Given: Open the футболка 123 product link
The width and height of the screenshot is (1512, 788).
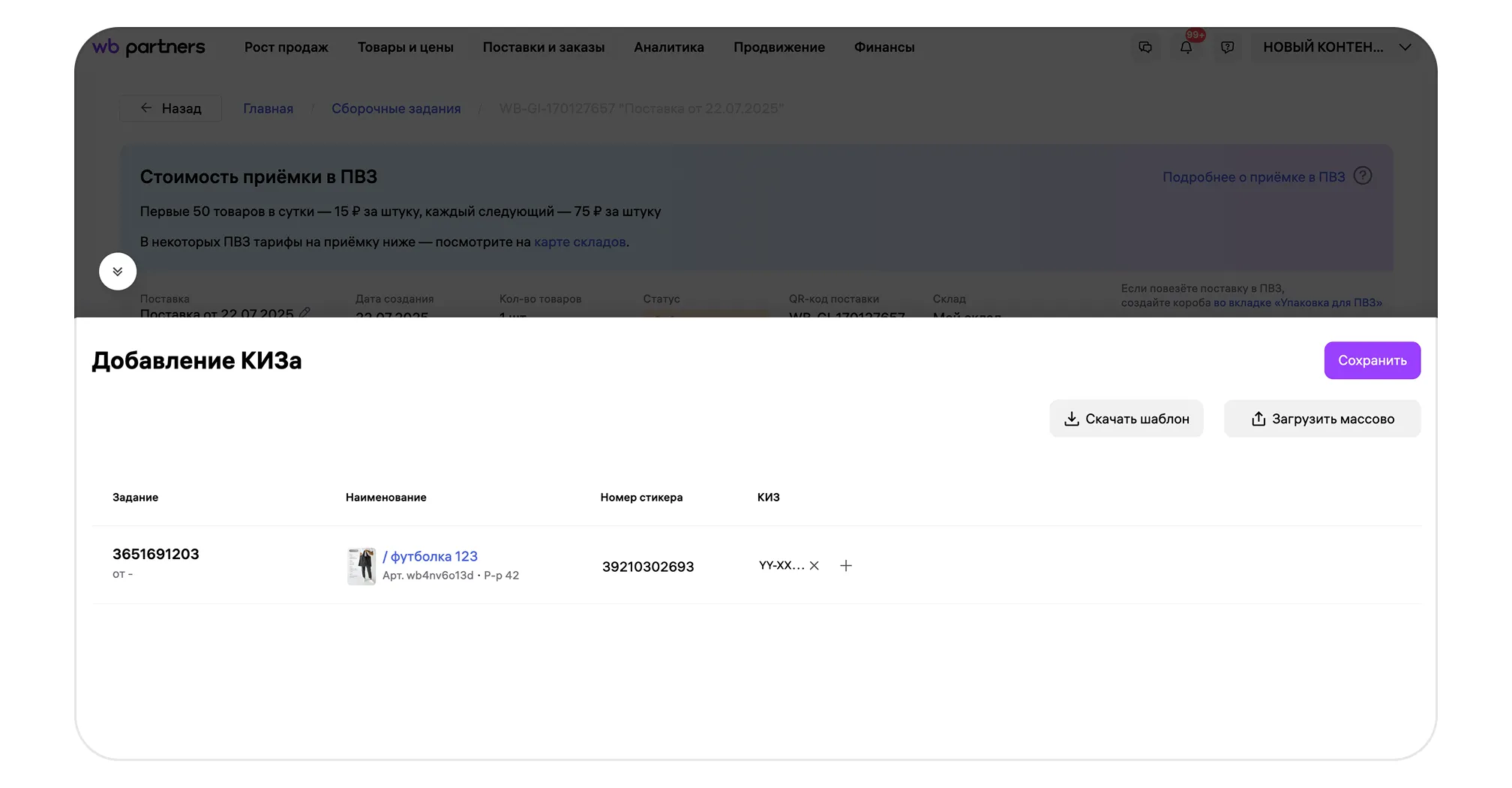Looking at the screenshot, I should (433, 556).
